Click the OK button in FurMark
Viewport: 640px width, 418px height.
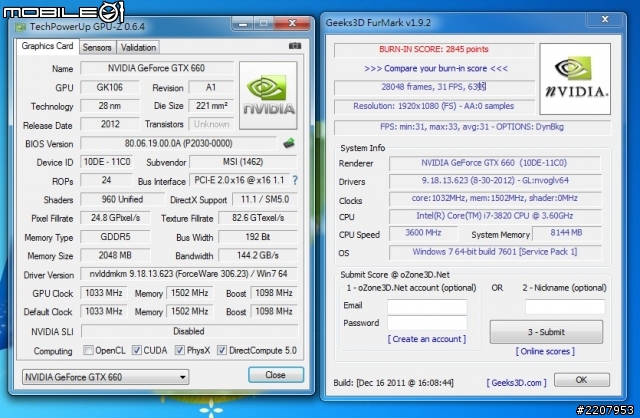(582, 380)
